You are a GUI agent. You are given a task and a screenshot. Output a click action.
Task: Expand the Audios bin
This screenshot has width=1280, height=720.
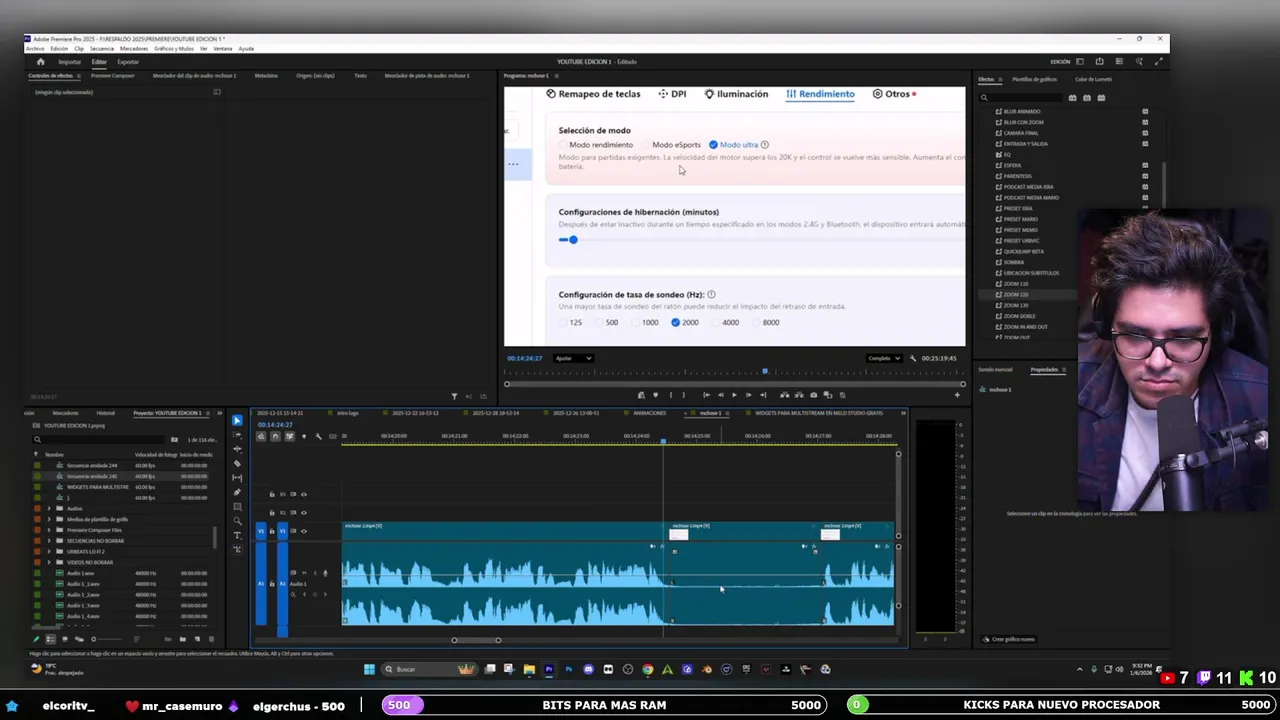click(x=49, y=508)
